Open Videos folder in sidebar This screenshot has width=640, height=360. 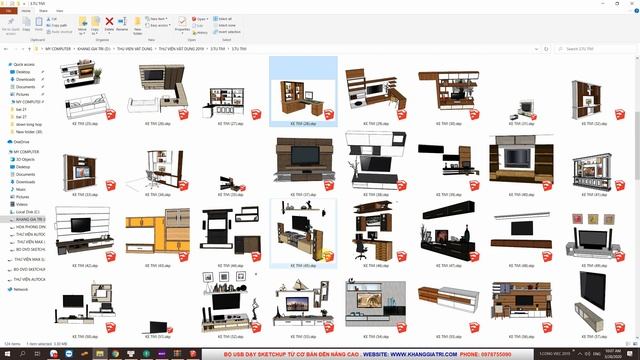pyautogui.click(x=22, y=204)
